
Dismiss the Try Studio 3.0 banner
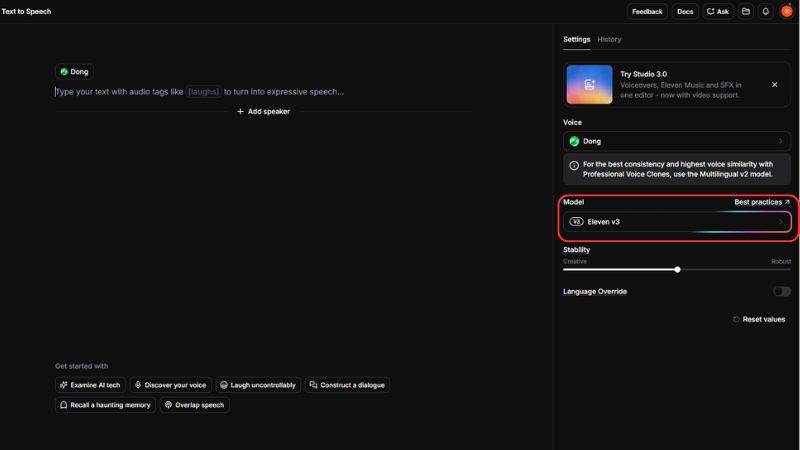774,85
